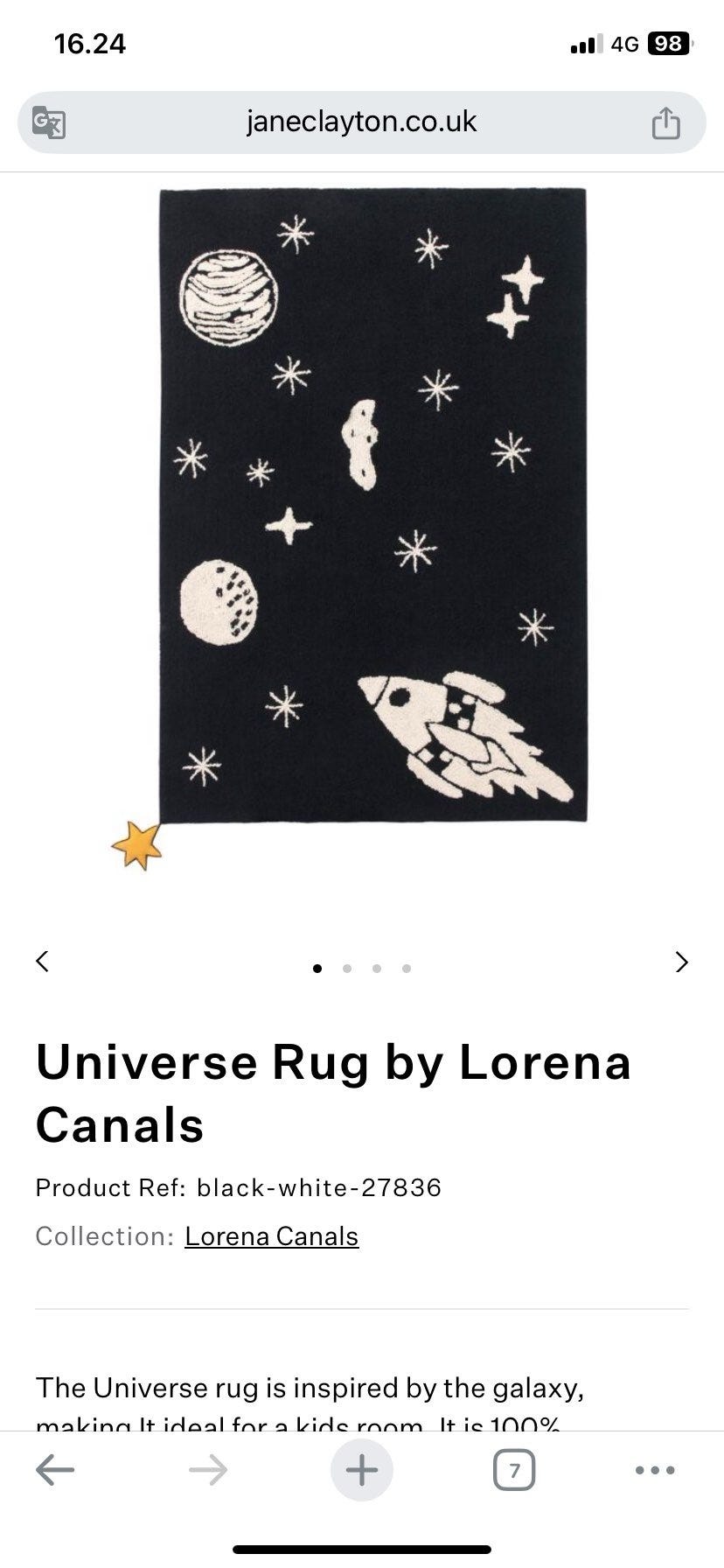
Task: Tap the Universe rug product image
Action: click(x=362, y=525)
